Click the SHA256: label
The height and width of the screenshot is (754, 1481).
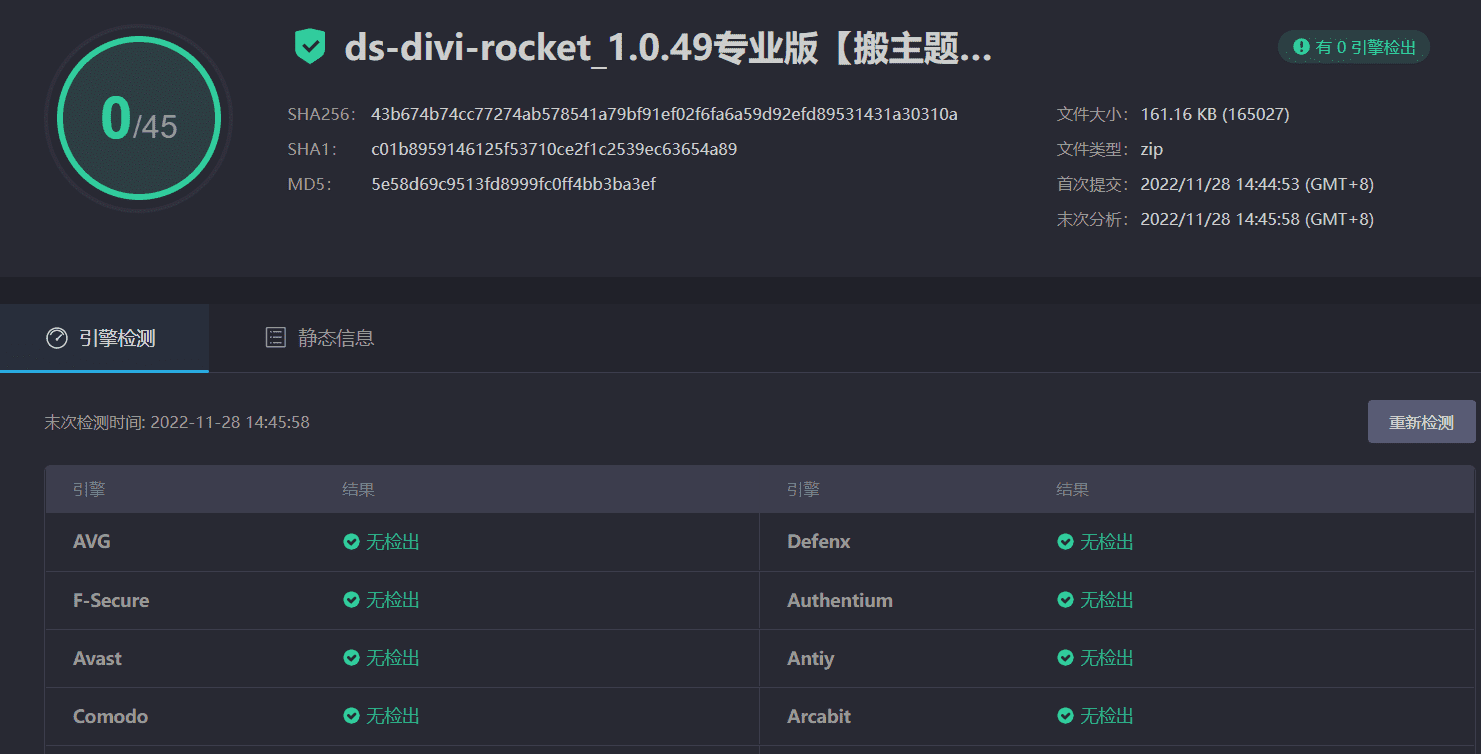[x=322, y=114]
